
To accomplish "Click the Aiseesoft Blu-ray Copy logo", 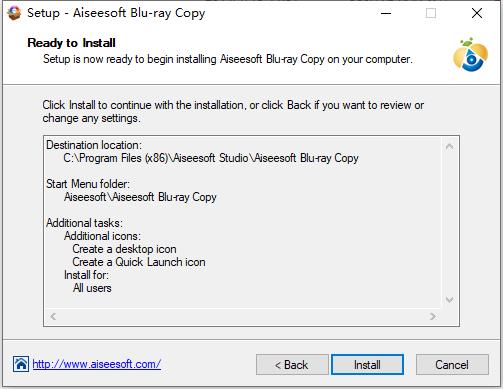I will 470,55.
